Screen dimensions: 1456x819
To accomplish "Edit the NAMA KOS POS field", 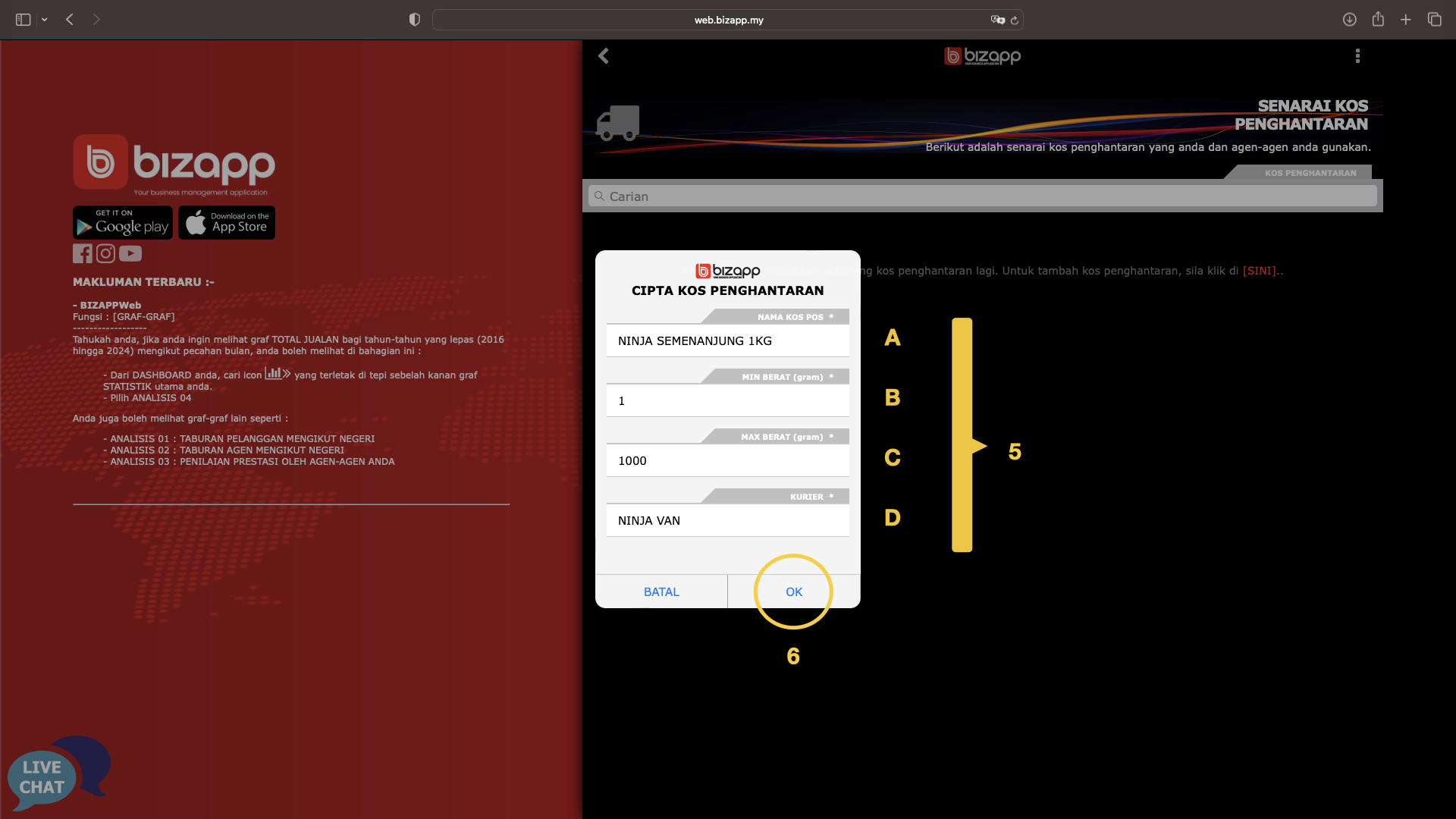I will coord(728,340).
